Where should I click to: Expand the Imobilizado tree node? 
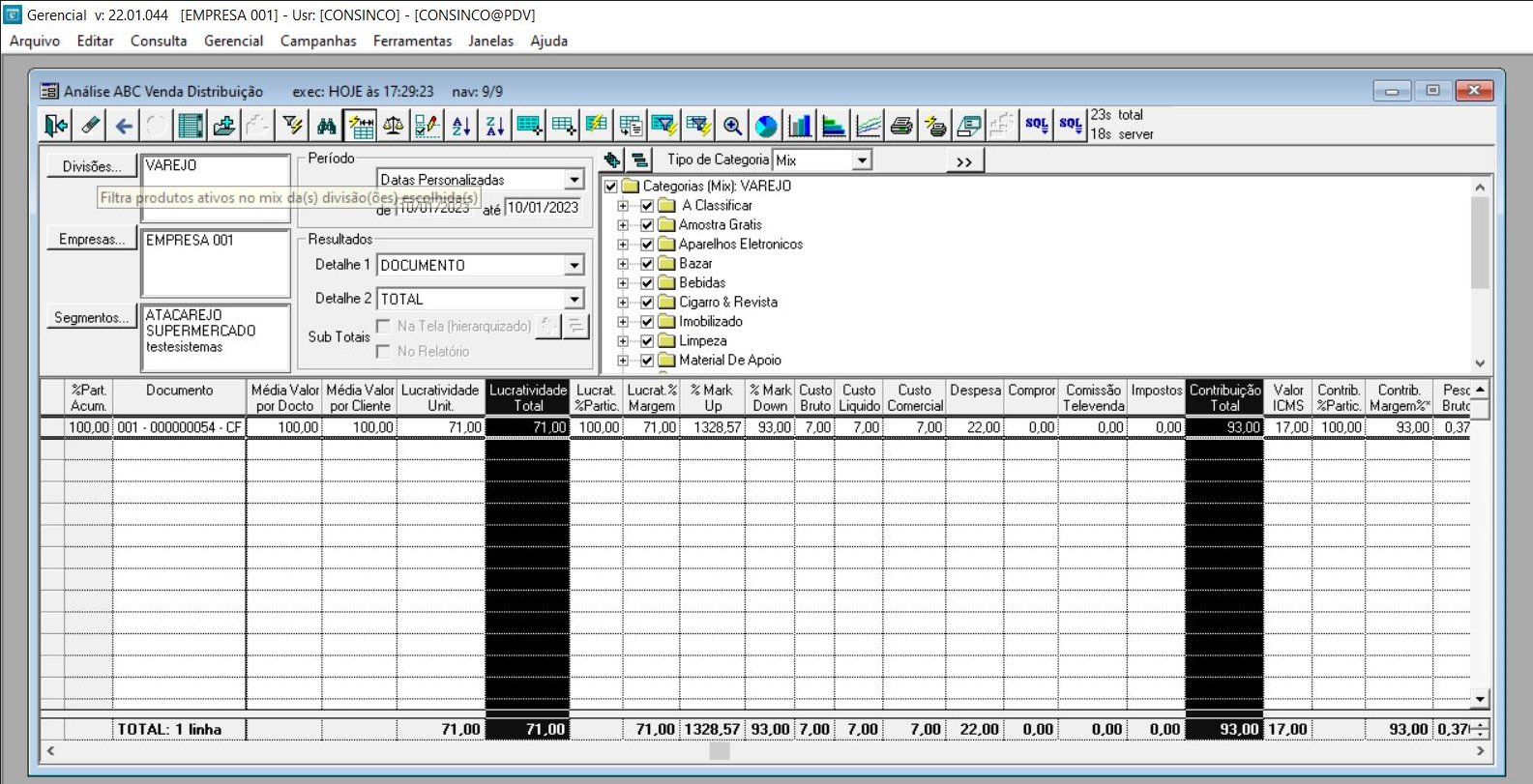point(623,322)
